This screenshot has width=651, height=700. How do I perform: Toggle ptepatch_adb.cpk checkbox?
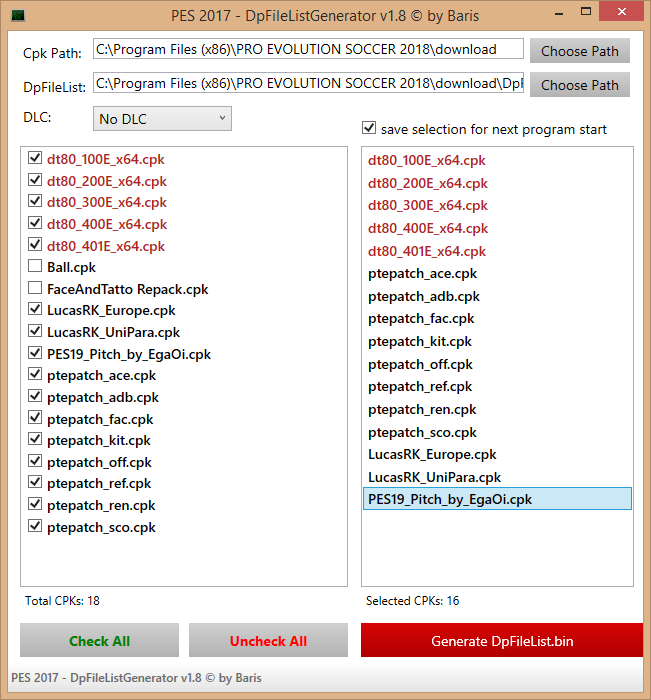click(x=35, y=396)
